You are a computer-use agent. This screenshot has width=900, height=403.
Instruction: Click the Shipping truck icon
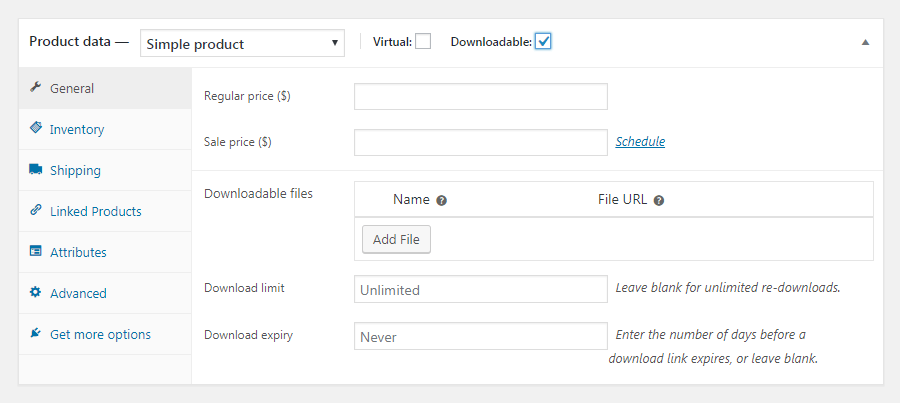coord(36,170)
